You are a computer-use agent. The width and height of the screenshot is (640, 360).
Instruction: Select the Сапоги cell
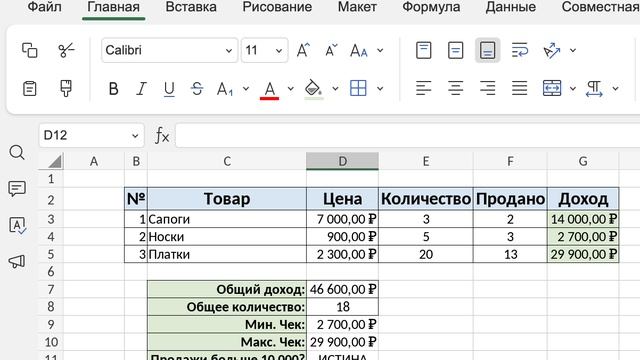[227, 219]
